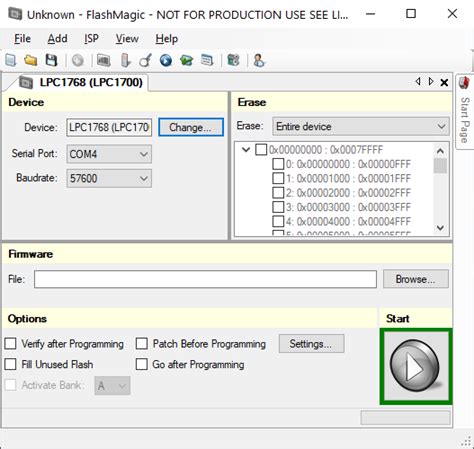Click the Browse... firmware button

click(x=416, y=279)
